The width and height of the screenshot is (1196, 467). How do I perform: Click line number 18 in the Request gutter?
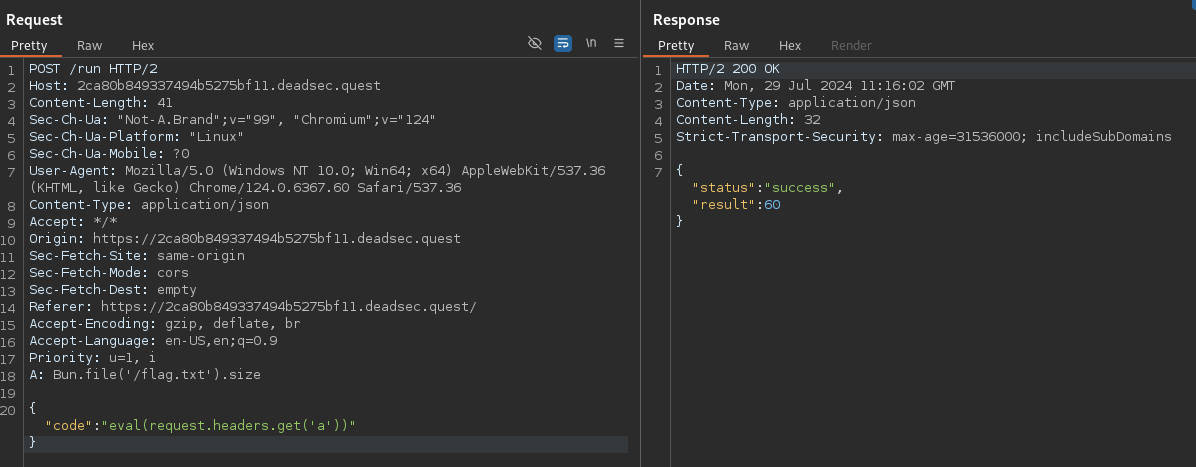8,375
